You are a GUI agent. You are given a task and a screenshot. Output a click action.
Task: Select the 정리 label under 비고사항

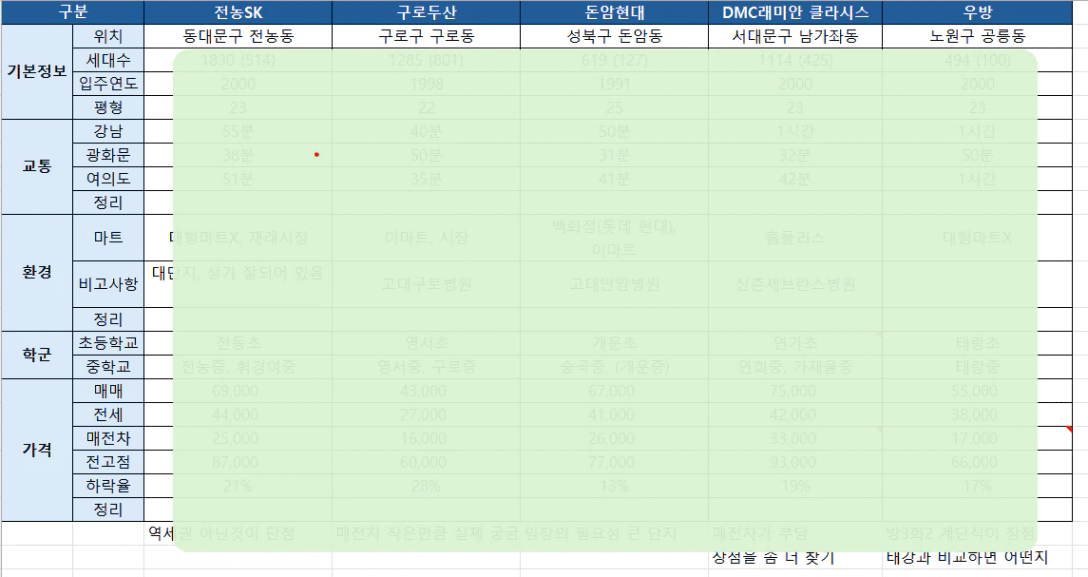pyautogui.click(x=108, y=319)
